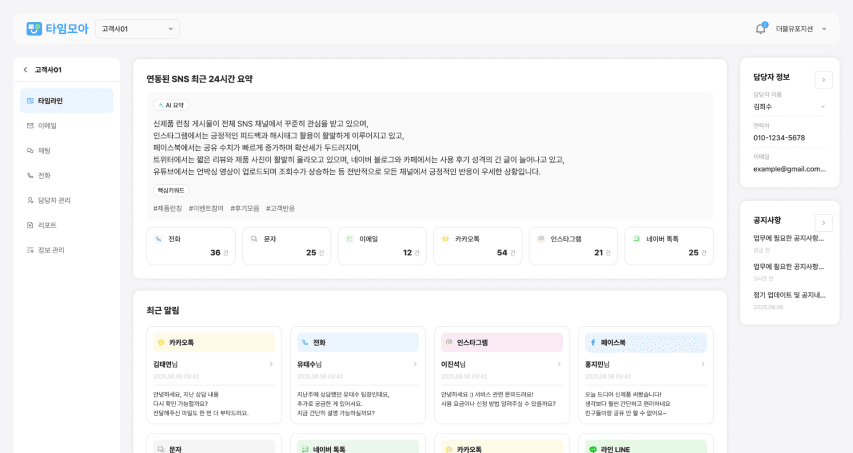Open the 담당자 이름 김희수 dropdown
This screenshot has width=853, height=453.
click(x=789, y=106)
